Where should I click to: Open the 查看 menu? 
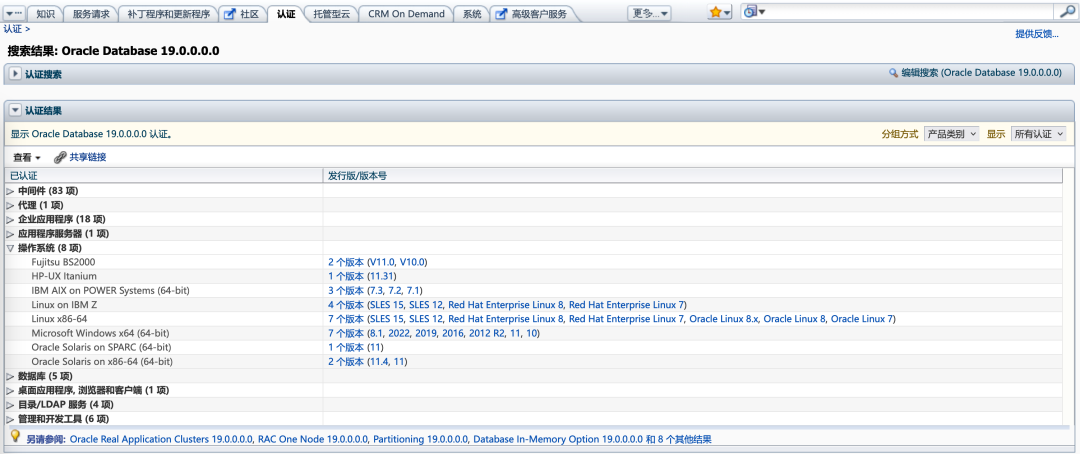pyautogui.click(x=27, y=158)
